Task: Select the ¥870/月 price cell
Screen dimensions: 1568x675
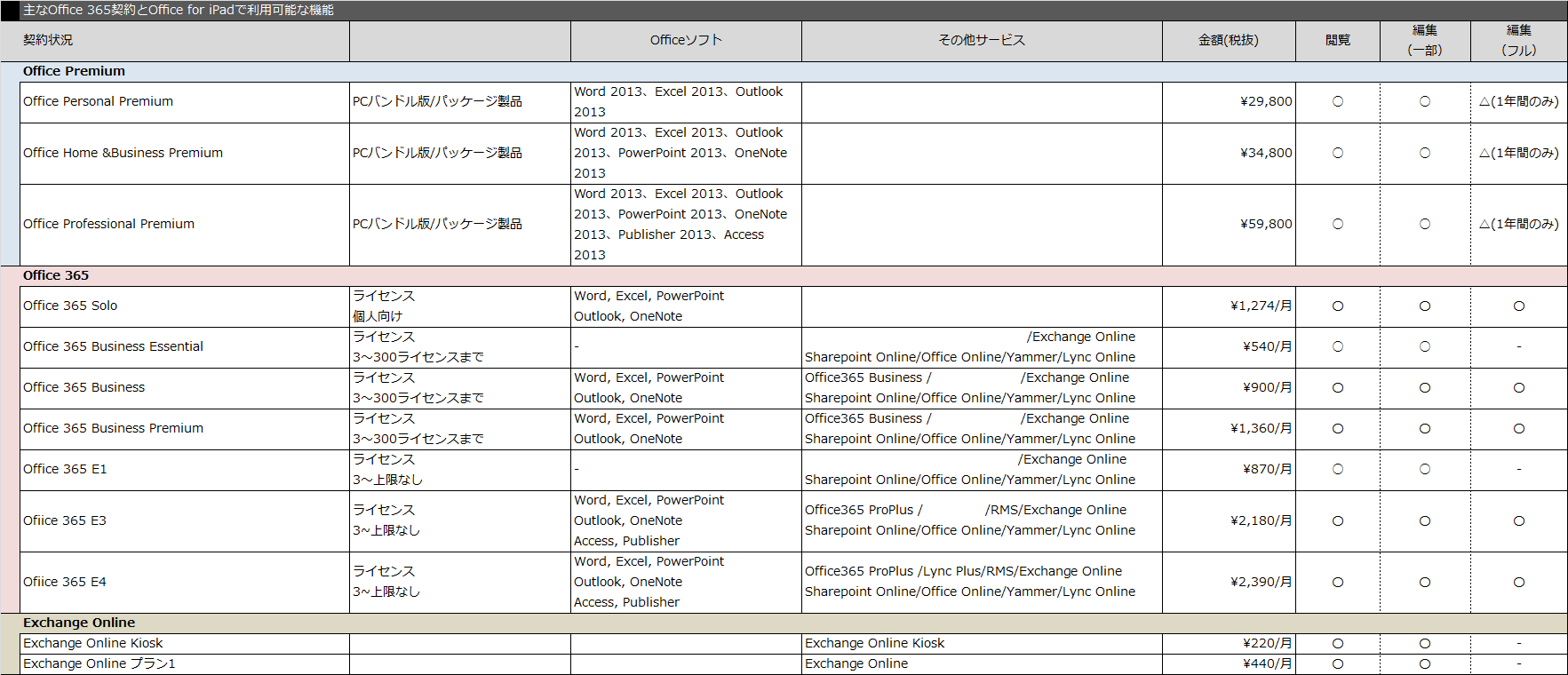Action: (x=1229, y=470)
